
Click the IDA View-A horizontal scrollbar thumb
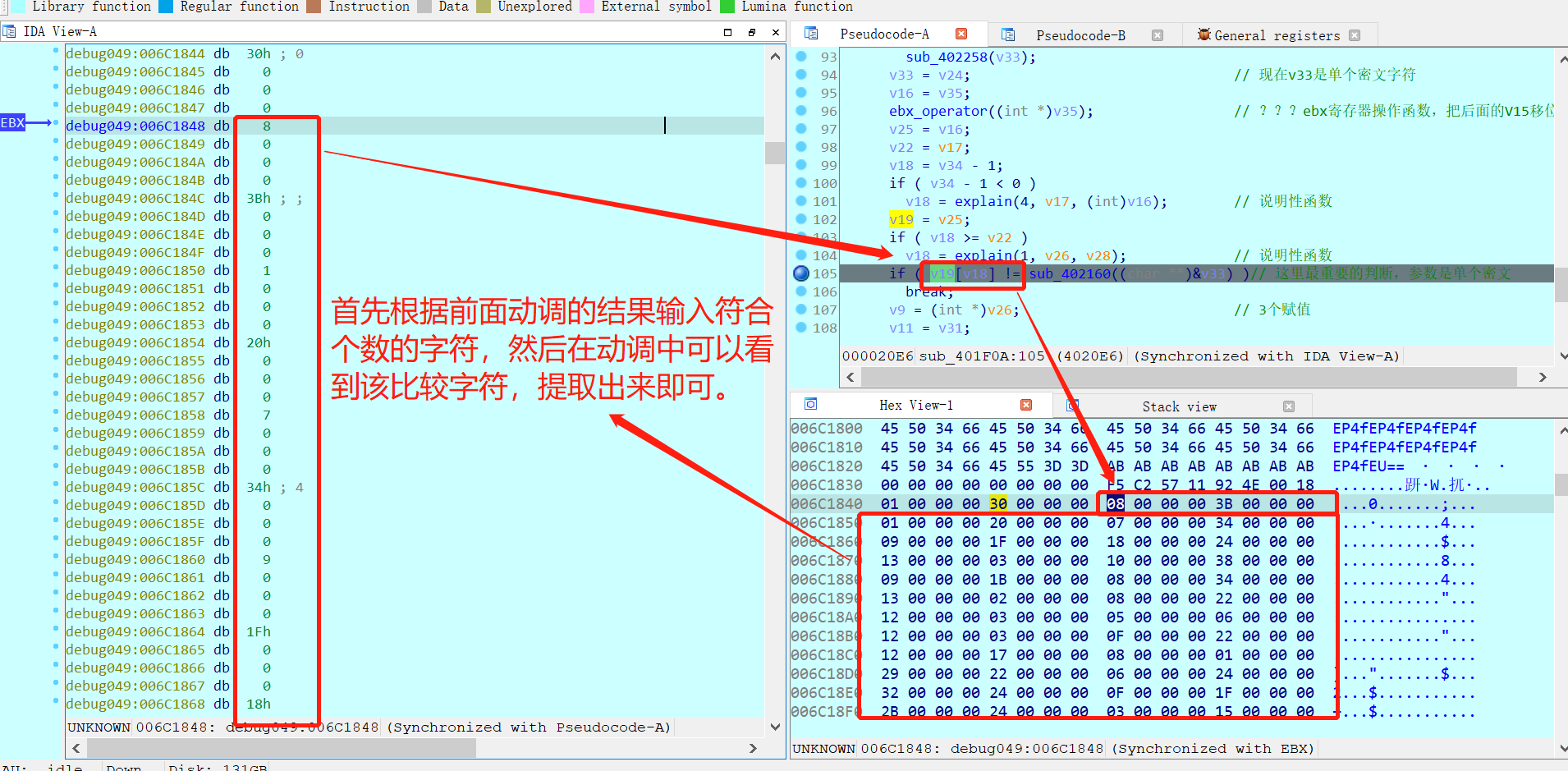click(282, 748)
